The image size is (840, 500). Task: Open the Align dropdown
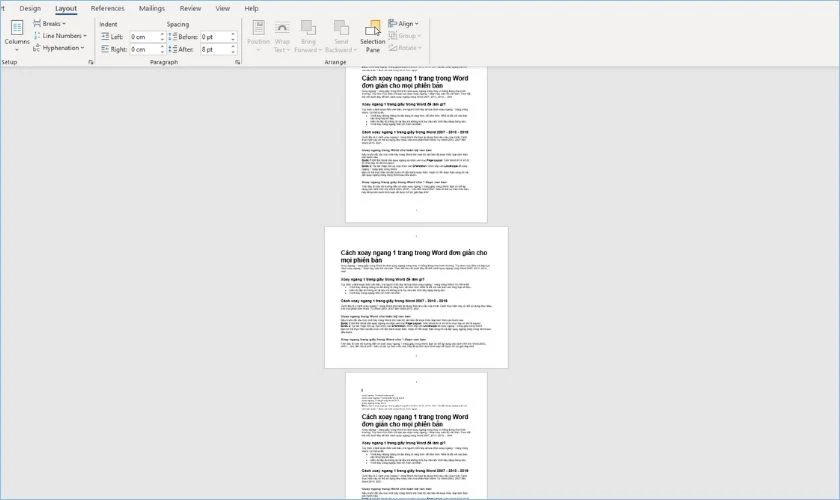(x=403, y=24)
